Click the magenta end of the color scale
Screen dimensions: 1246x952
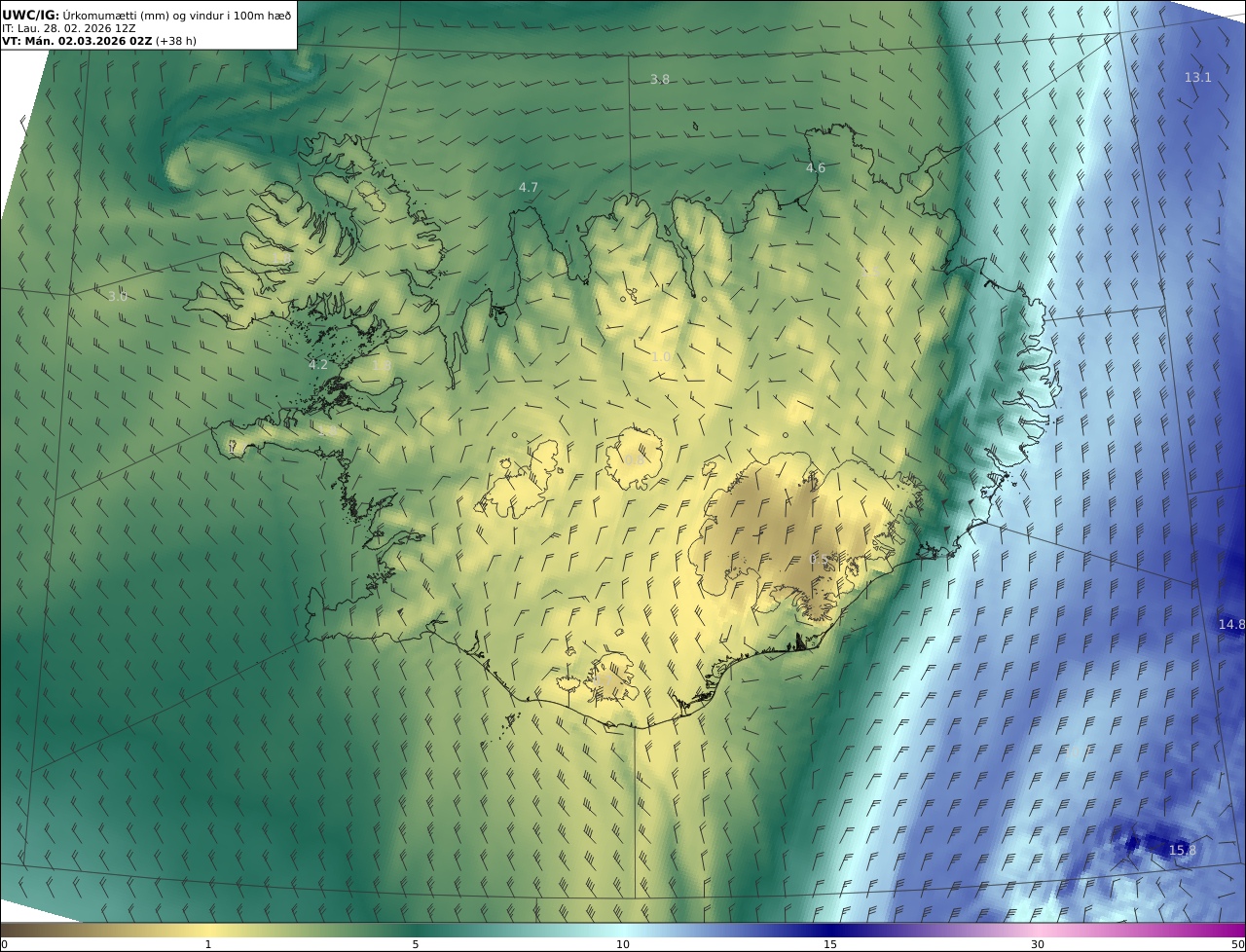(x=1236, y=930)
